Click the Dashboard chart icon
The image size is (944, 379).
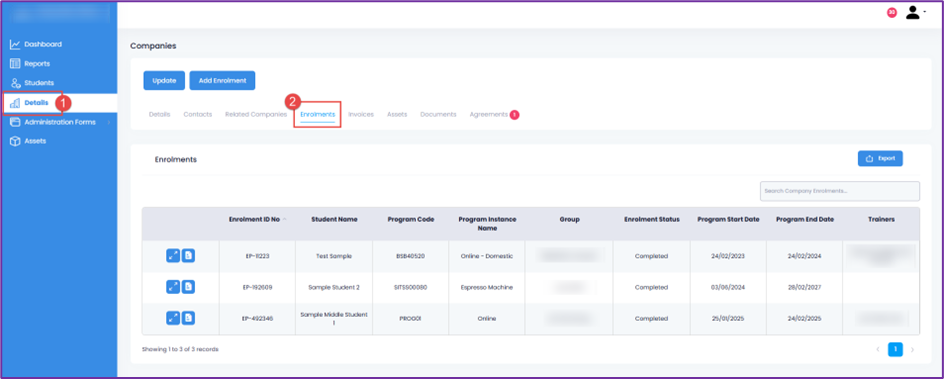(x=15, y=44)
